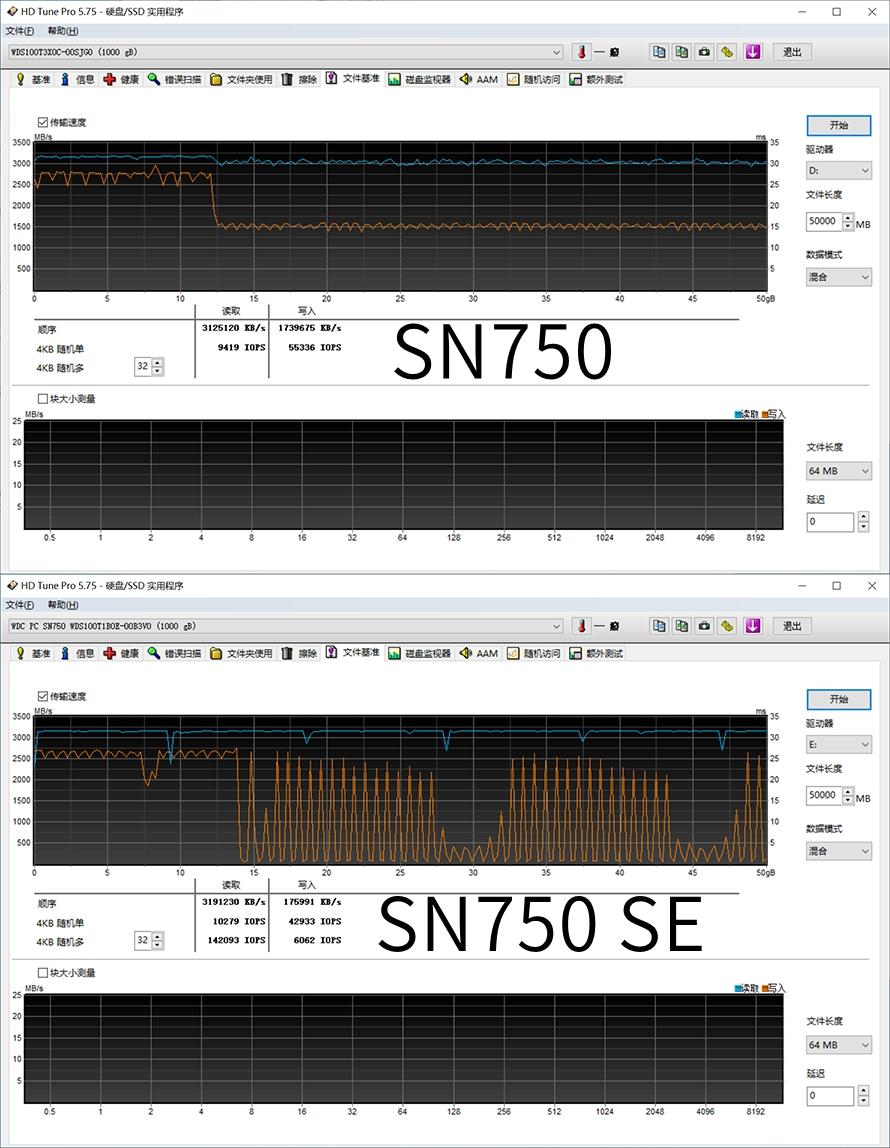Click 开始 to start the benchmark

[838, 125]
